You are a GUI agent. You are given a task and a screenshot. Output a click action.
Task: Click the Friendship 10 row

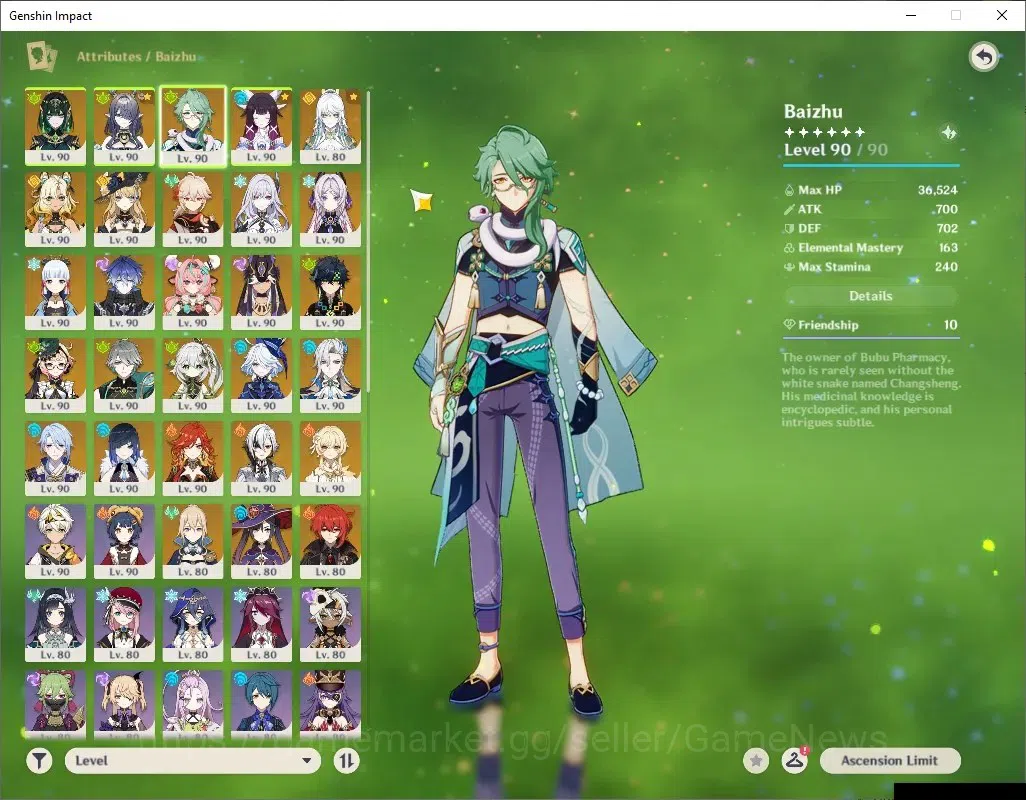click(871, 325)
